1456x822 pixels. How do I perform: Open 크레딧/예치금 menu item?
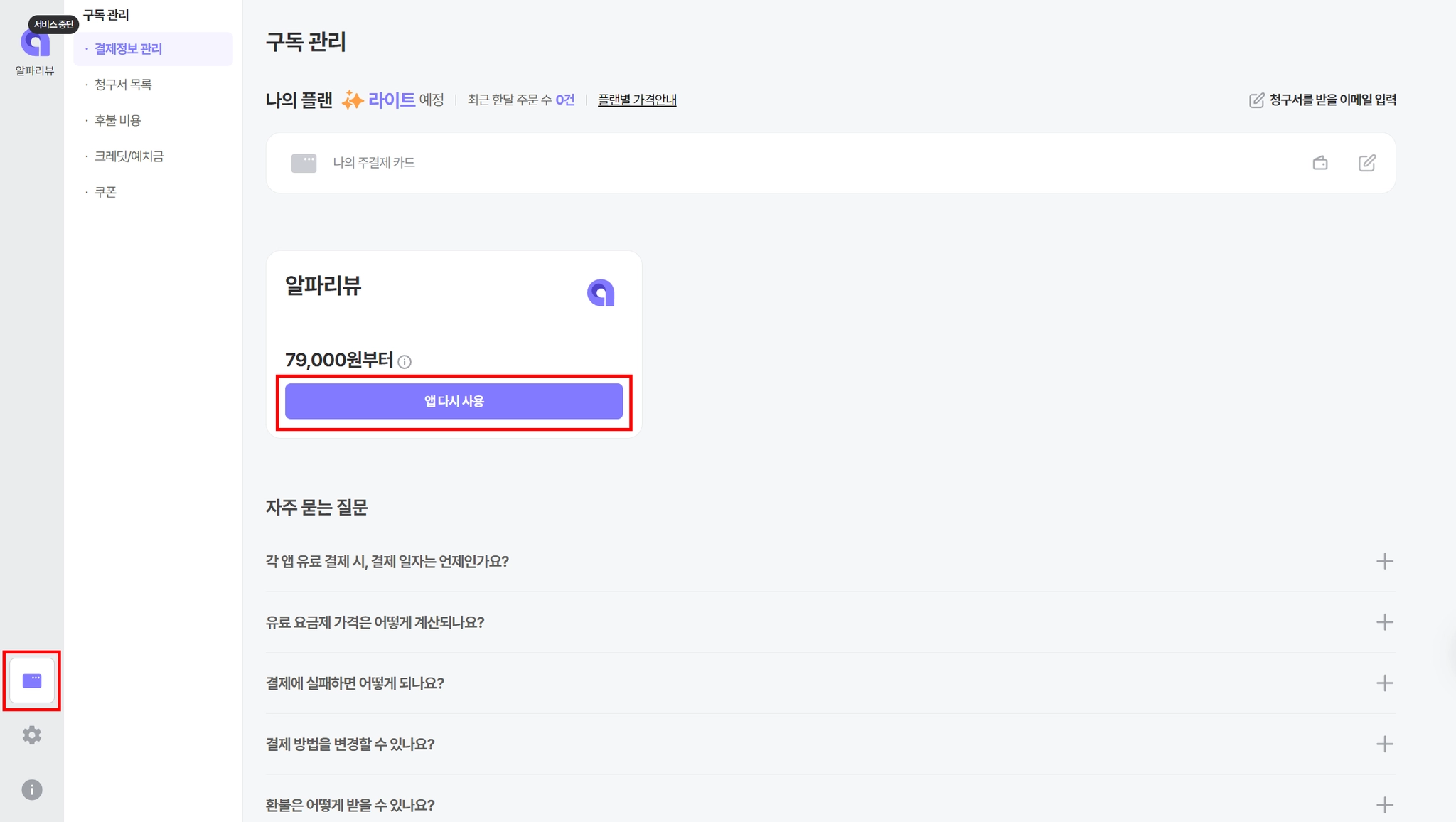click(x=129, y=156)
